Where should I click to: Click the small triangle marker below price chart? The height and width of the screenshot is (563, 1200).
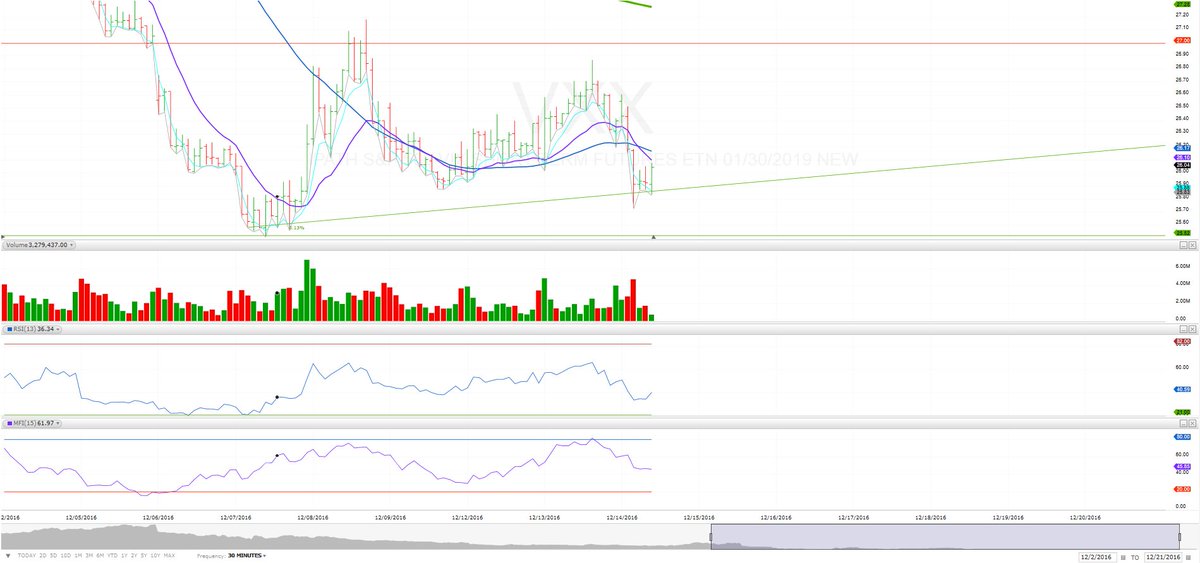click(653, 237)
